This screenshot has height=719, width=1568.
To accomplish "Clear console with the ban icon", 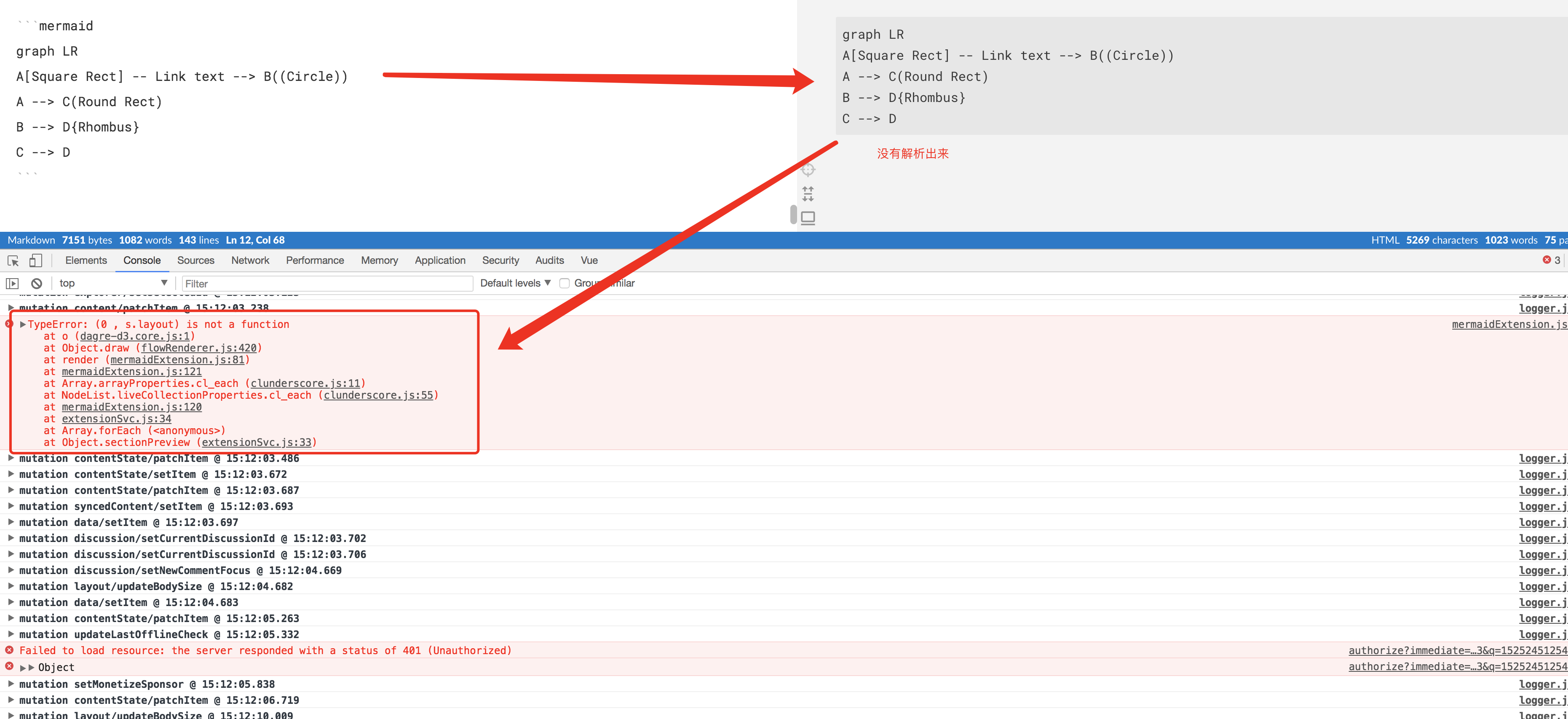I will (37, 283).
